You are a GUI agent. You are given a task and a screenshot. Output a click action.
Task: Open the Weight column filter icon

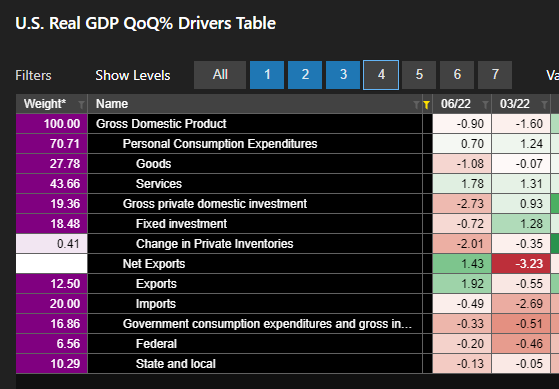(81, 105)
